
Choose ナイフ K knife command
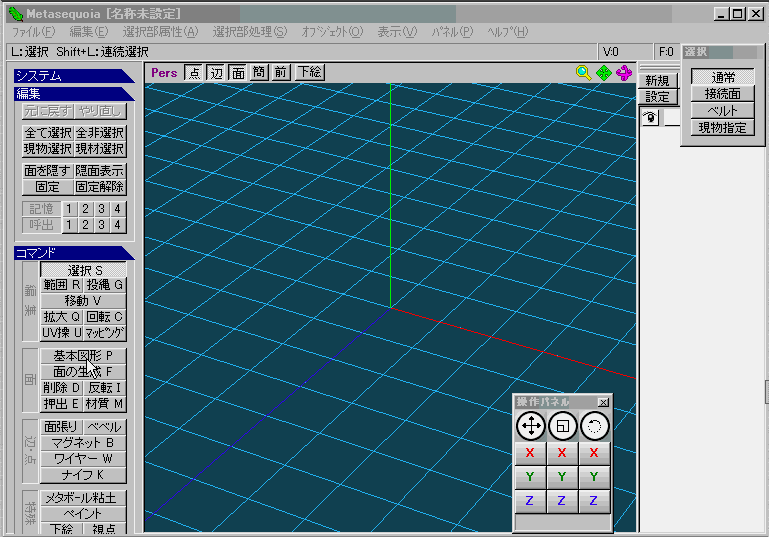pos(83,475)
